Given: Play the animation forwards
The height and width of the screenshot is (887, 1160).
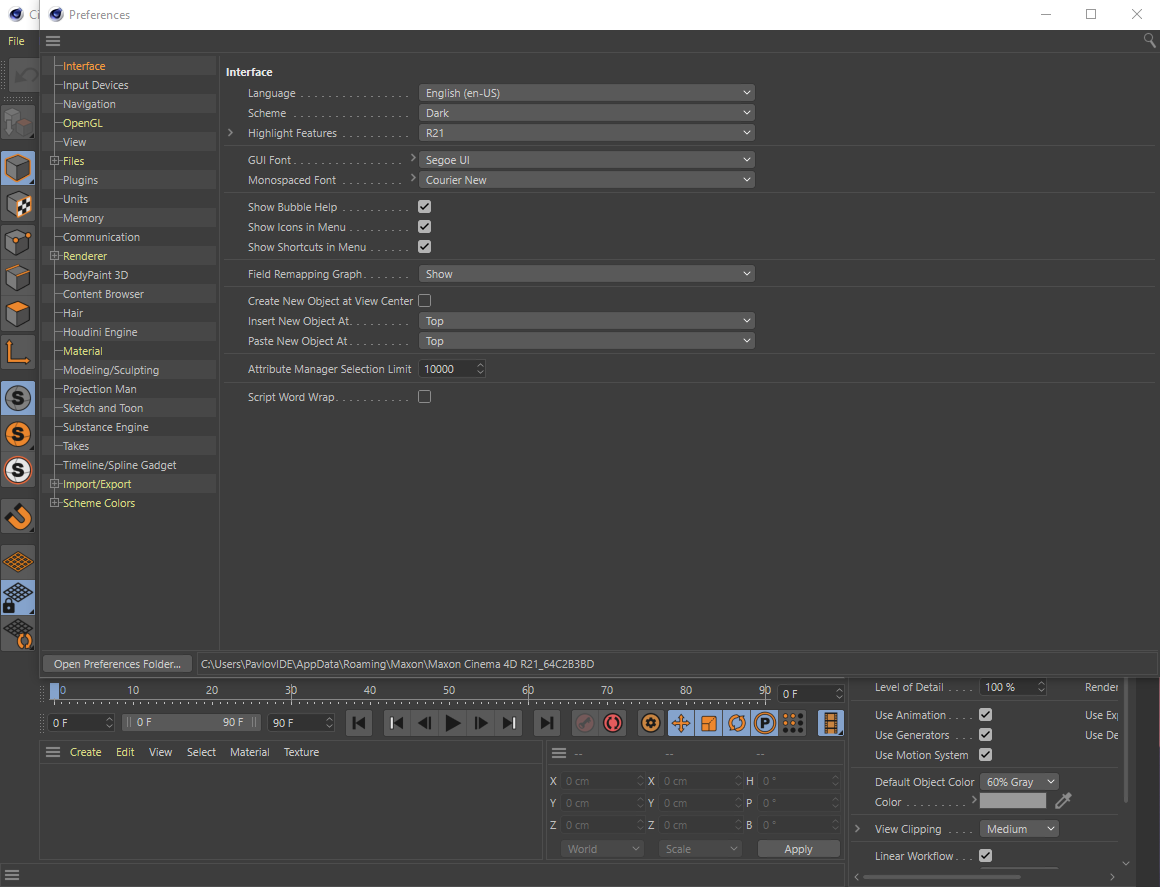Looking at the screenshot, I should [453, 723].
